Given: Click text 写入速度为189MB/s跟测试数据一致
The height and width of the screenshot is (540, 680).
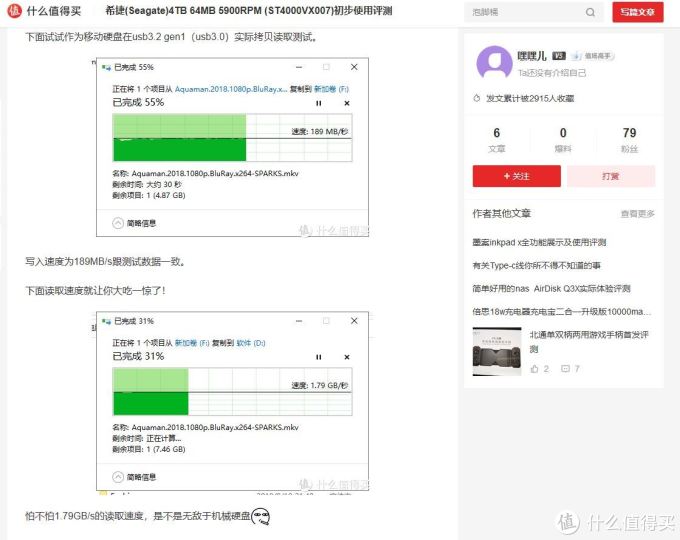Looking at the screenshot, I should [x=105, y=262].
